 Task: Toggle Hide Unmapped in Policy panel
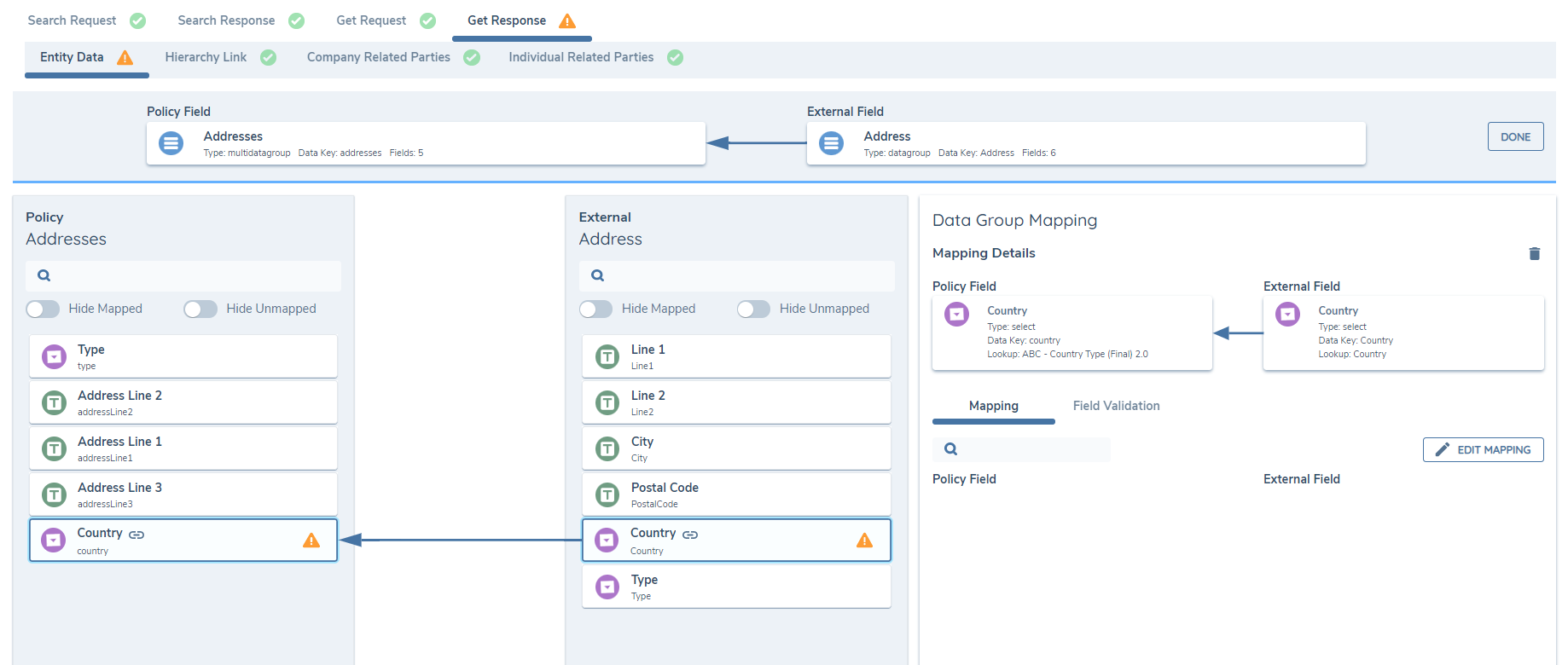coord(200,309)
